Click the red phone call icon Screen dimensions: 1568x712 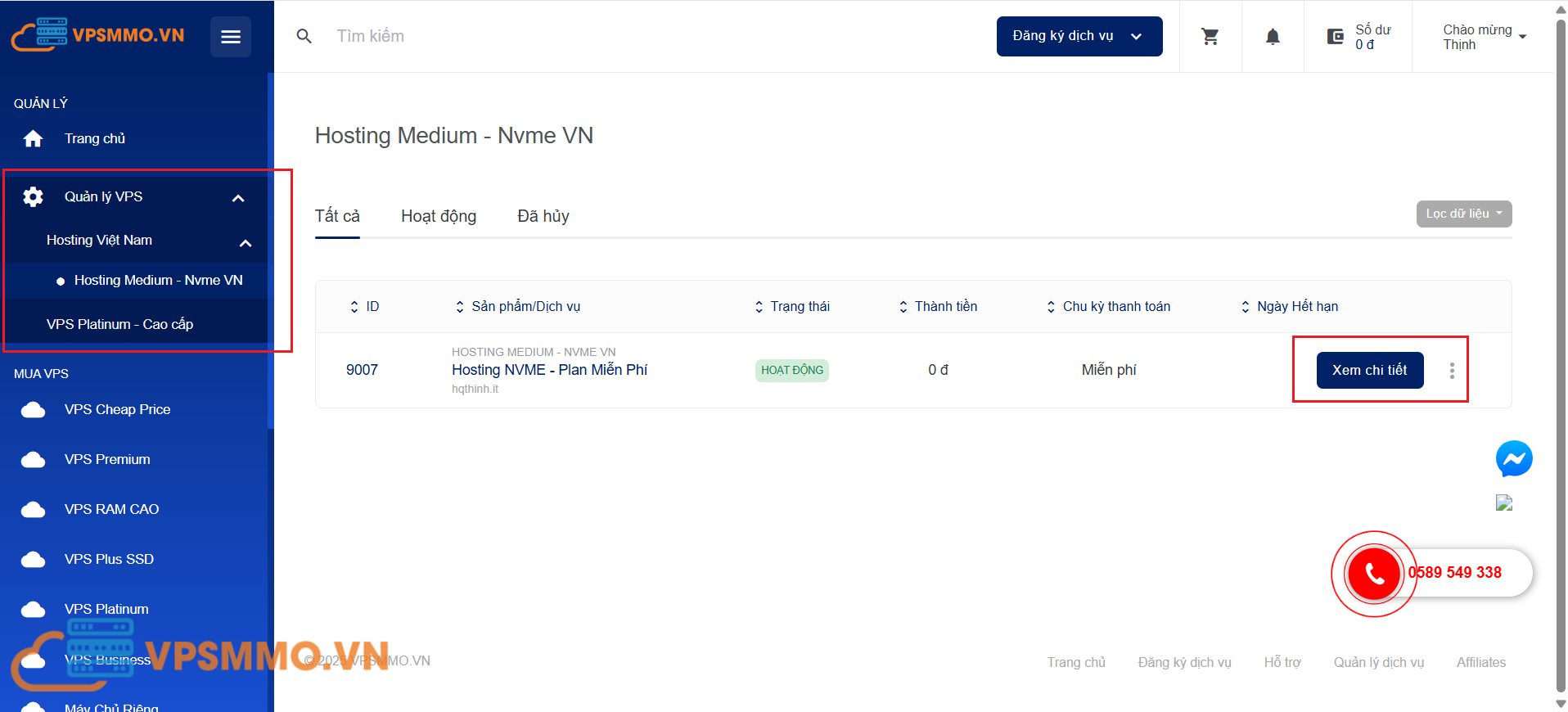point(1374,574)
